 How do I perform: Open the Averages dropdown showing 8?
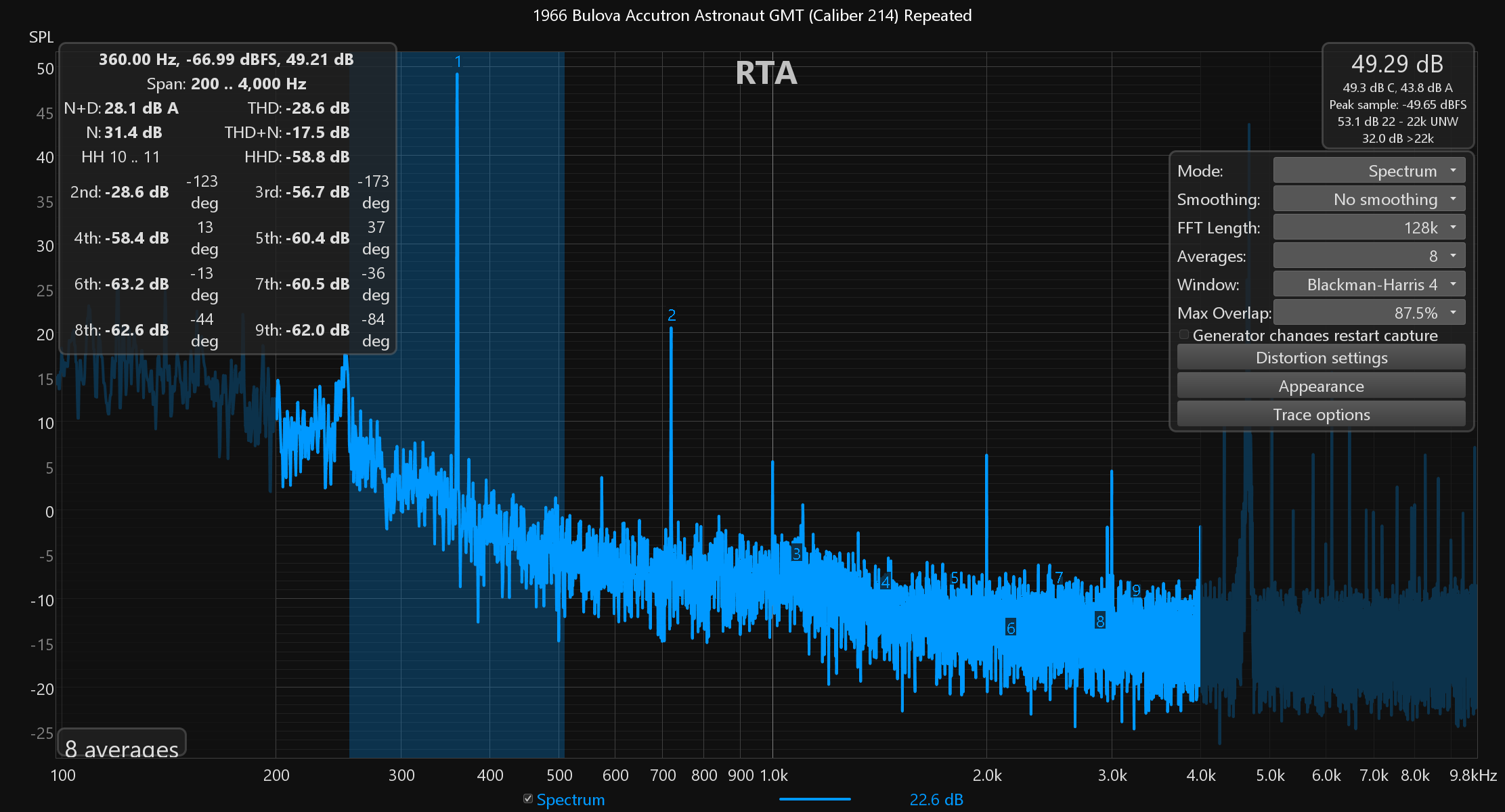click(x=1369, y=256)
